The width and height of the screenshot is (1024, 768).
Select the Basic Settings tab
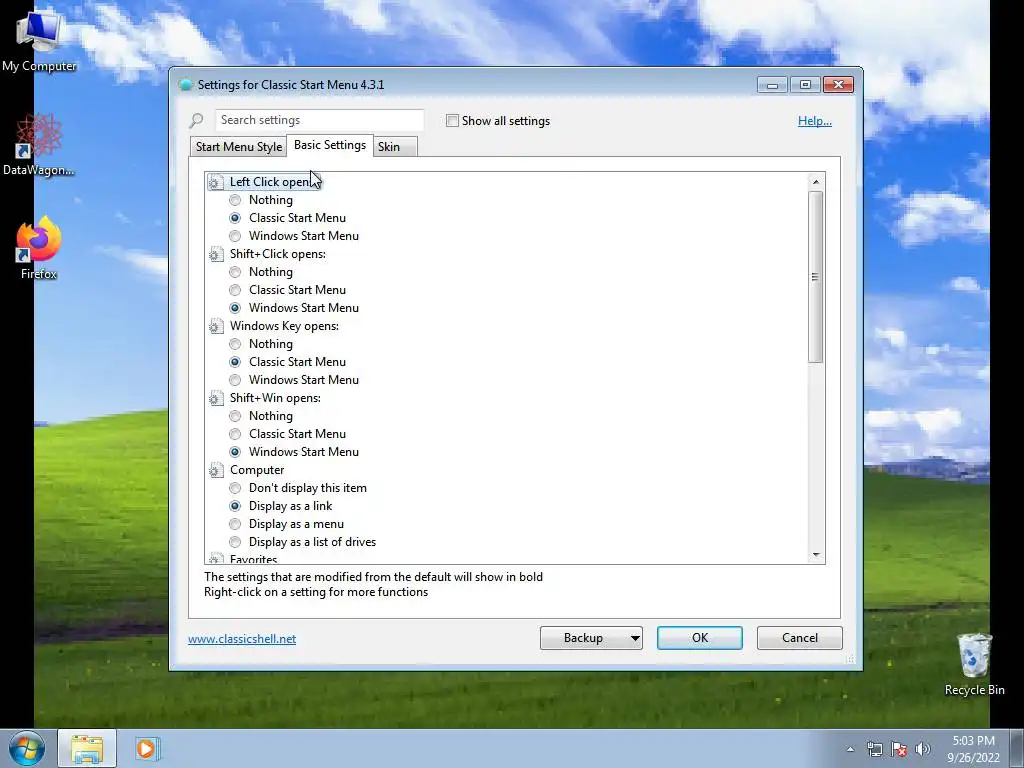pos(330,145)
